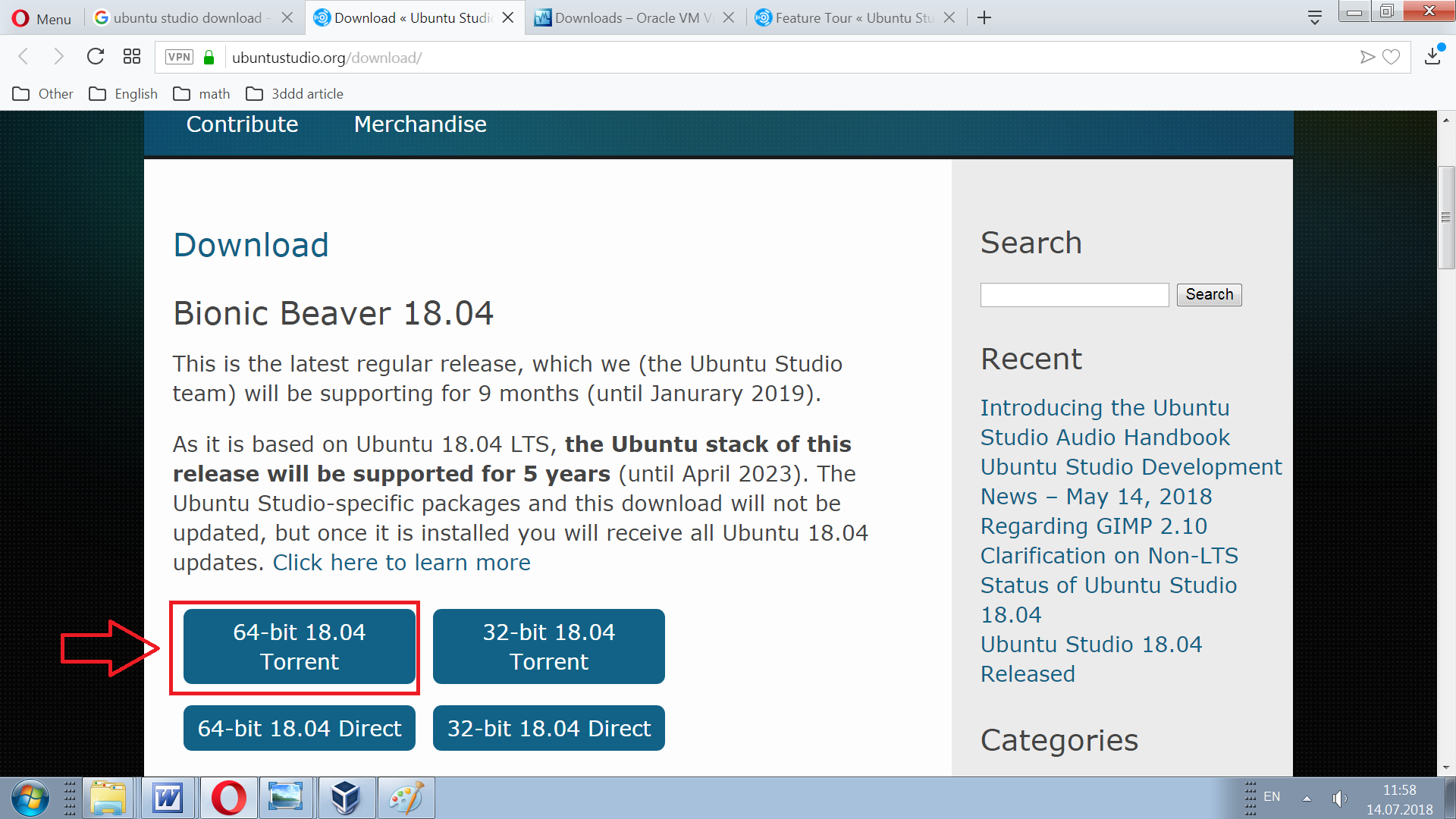
Task: Open the volume speaker icon
Action: 1339,798
